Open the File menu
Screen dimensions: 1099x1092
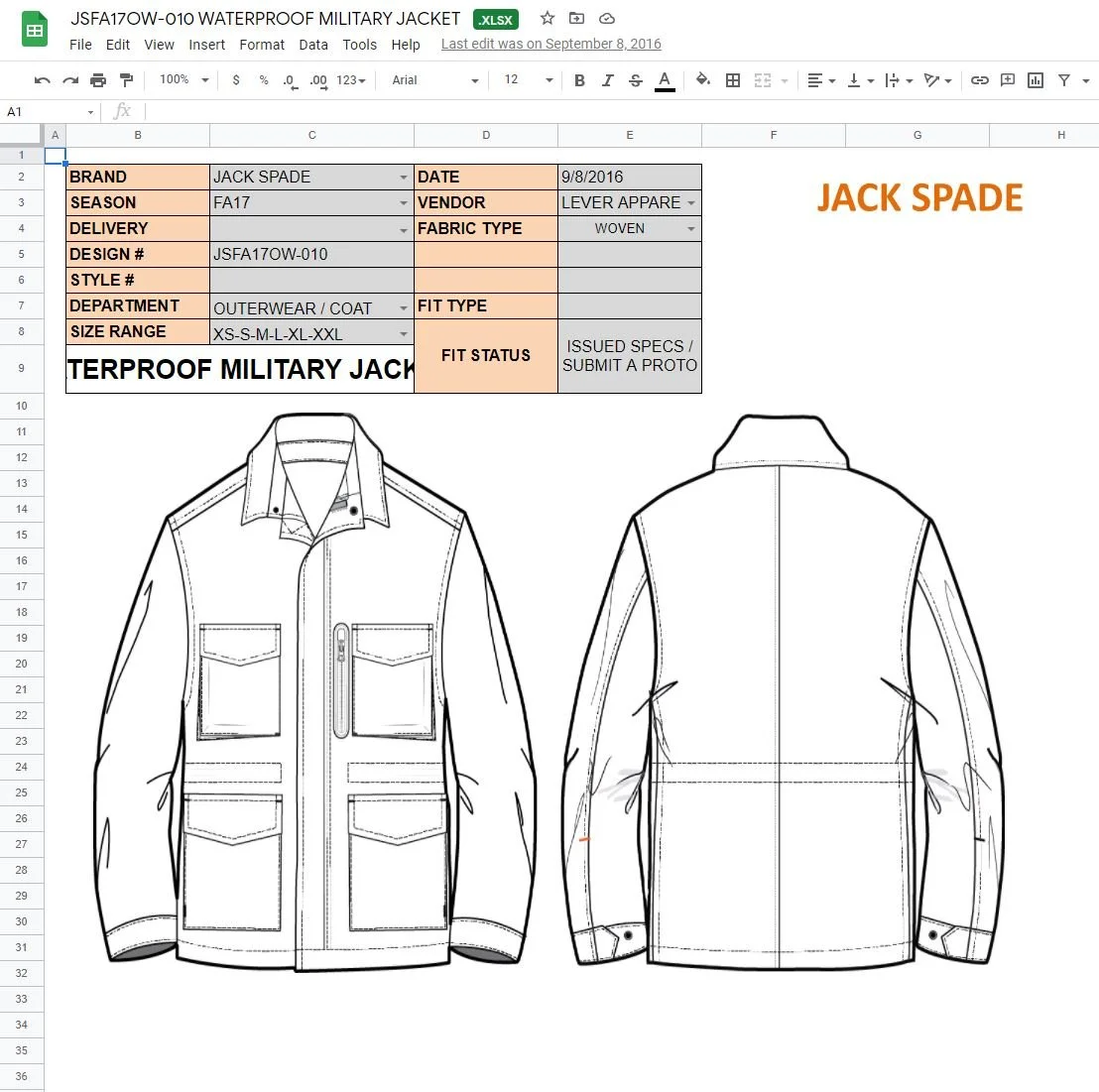(x=80, y=45)
